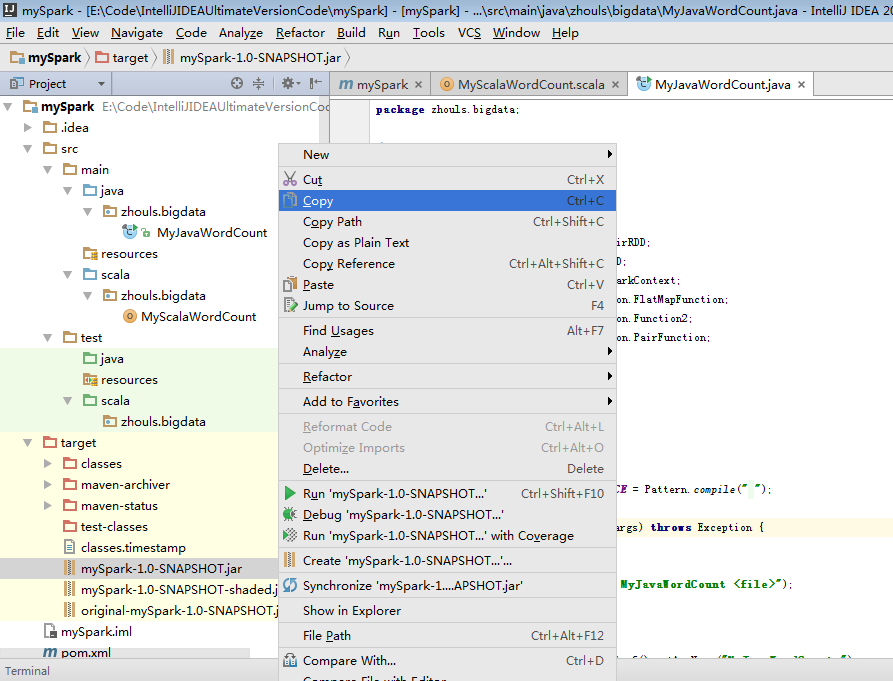Choose Delete... from context menu
The height and width of the screenshot is (681, 893).
(x=447, y=469)
